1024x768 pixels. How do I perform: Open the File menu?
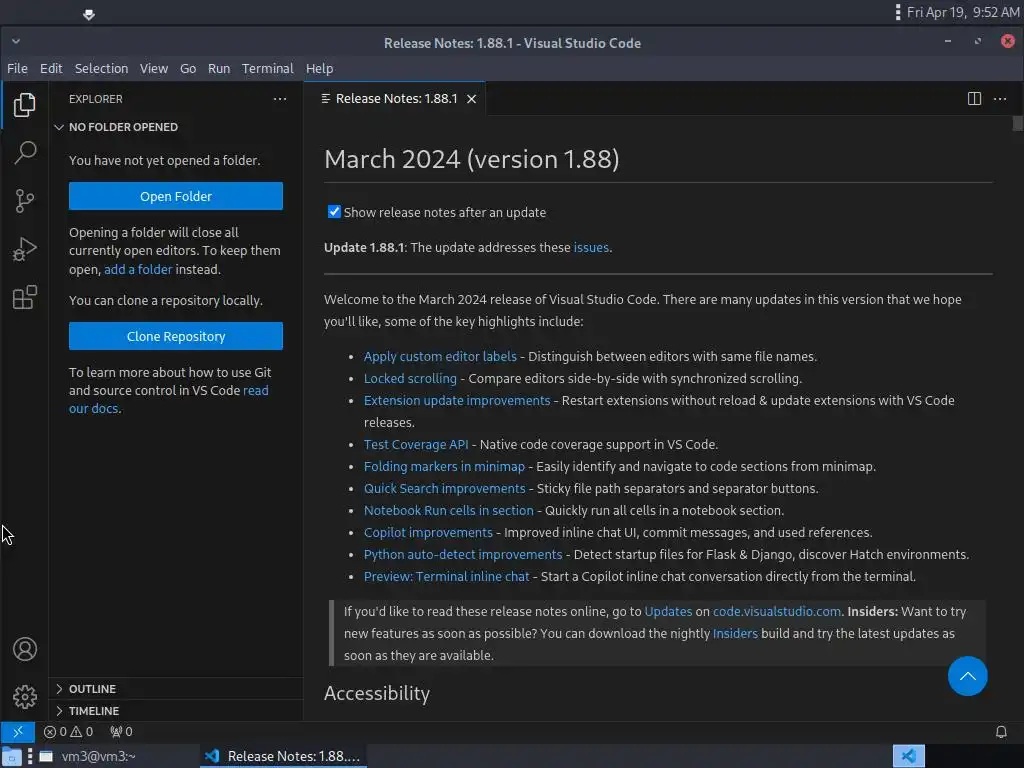(x=17, y=69)
